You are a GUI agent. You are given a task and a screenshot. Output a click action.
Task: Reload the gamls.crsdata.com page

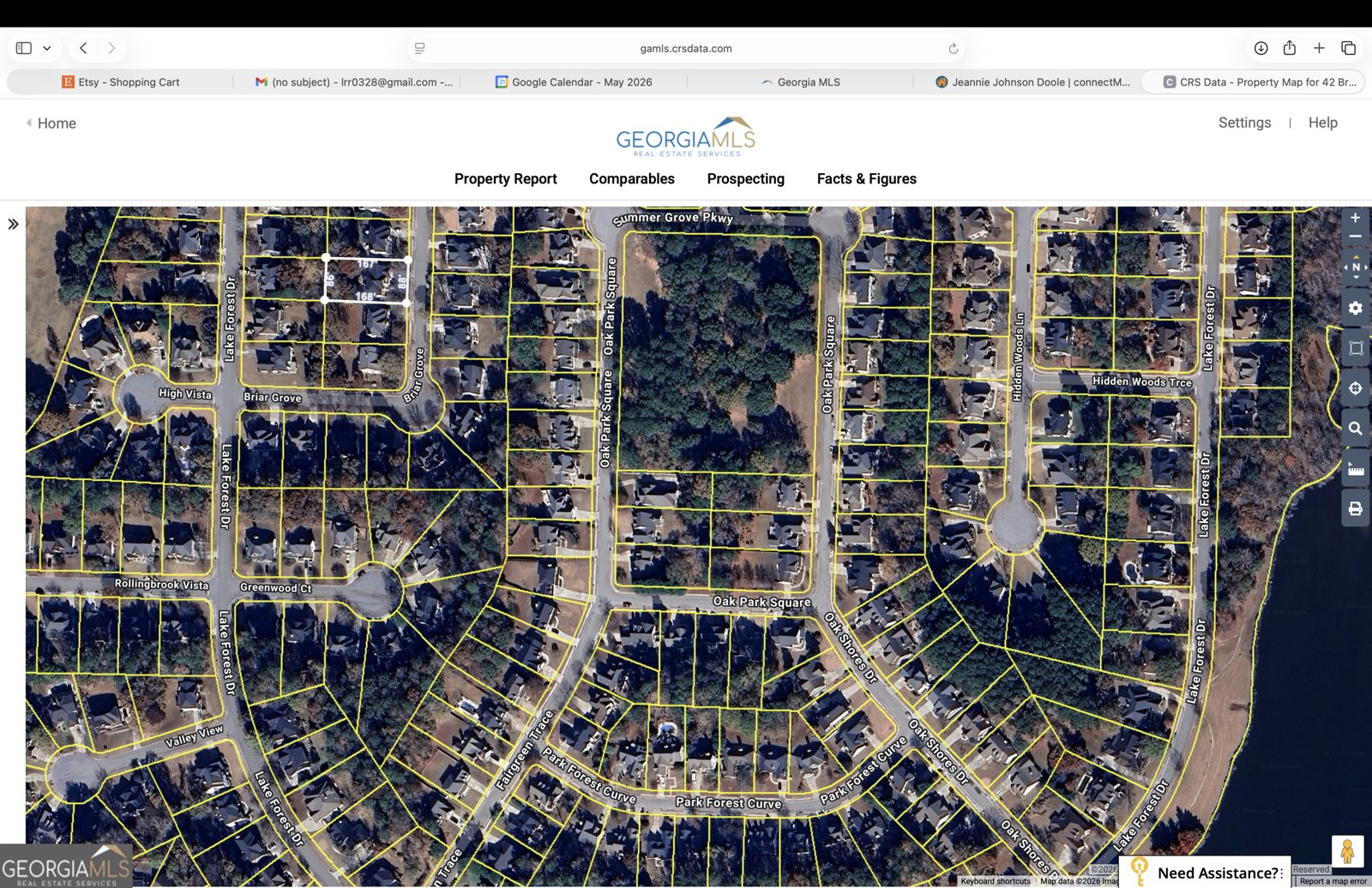tap(953, 49)
